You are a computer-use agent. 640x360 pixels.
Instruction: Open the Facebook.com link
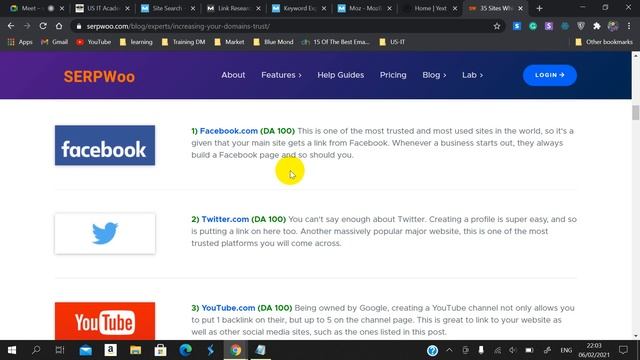click(x=229, y=131)
